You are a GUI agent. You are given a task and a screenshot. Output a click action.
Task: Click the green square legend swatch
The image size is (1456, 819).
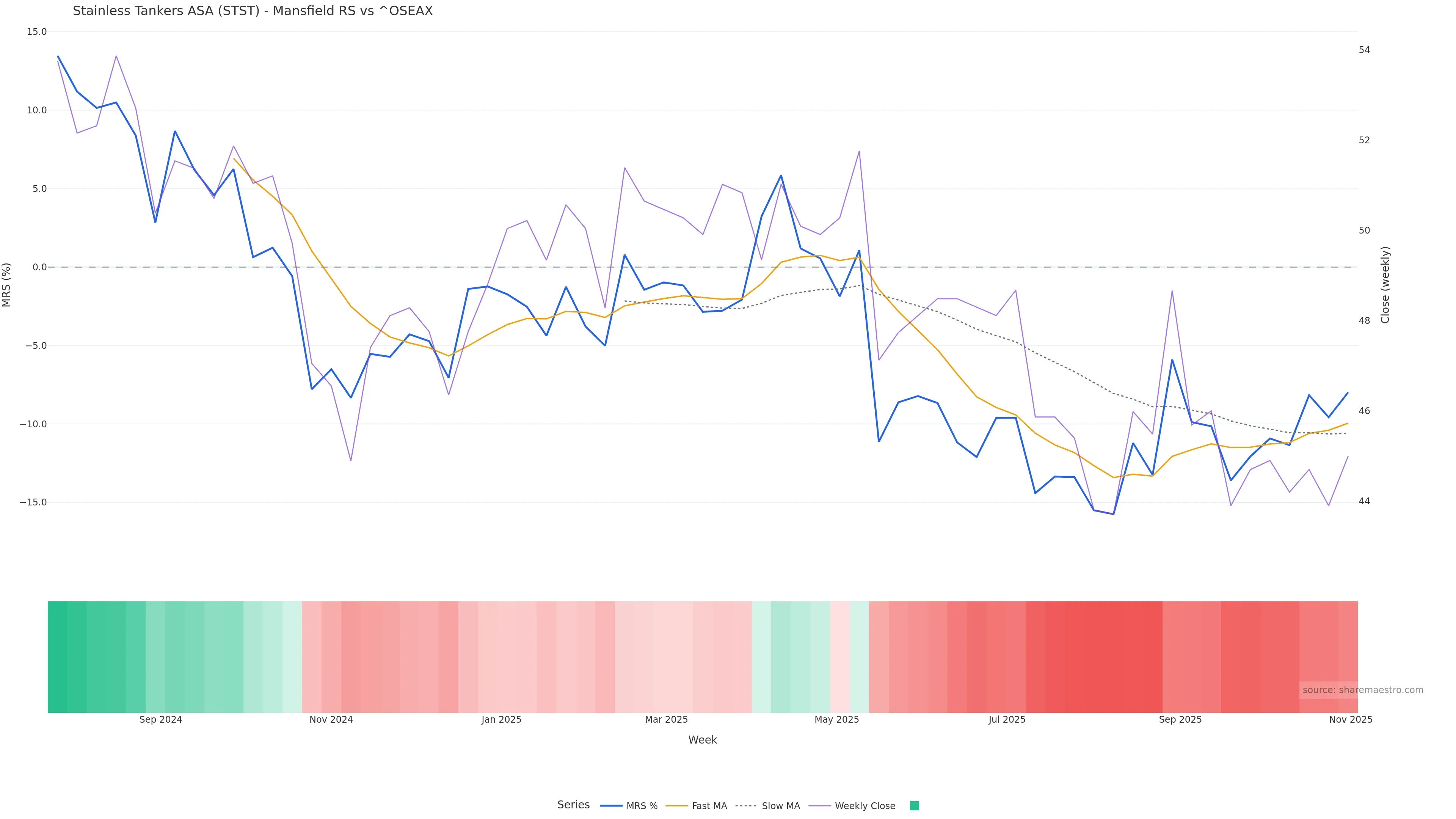tap(914, 806)
